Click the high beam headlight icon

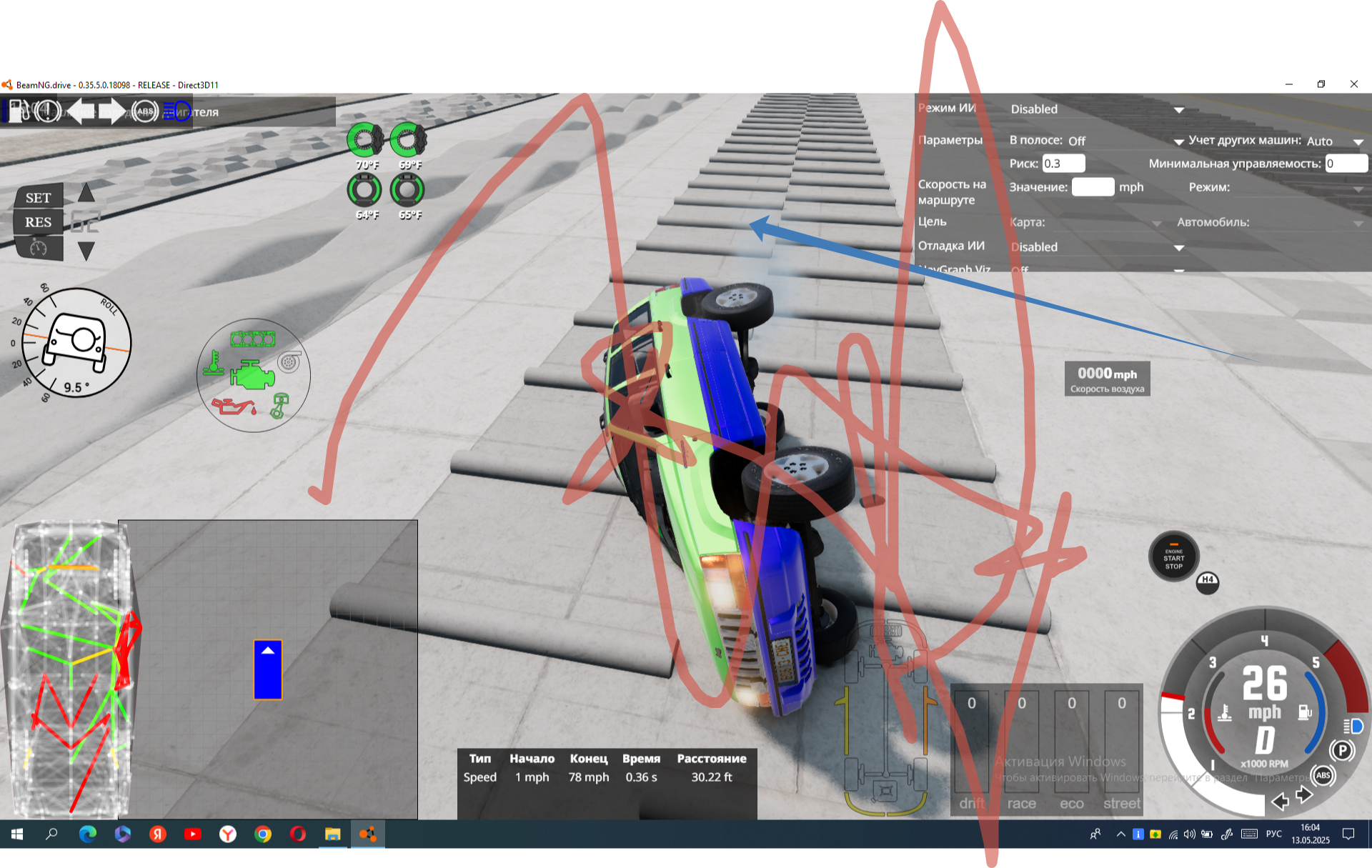[176, 111]
